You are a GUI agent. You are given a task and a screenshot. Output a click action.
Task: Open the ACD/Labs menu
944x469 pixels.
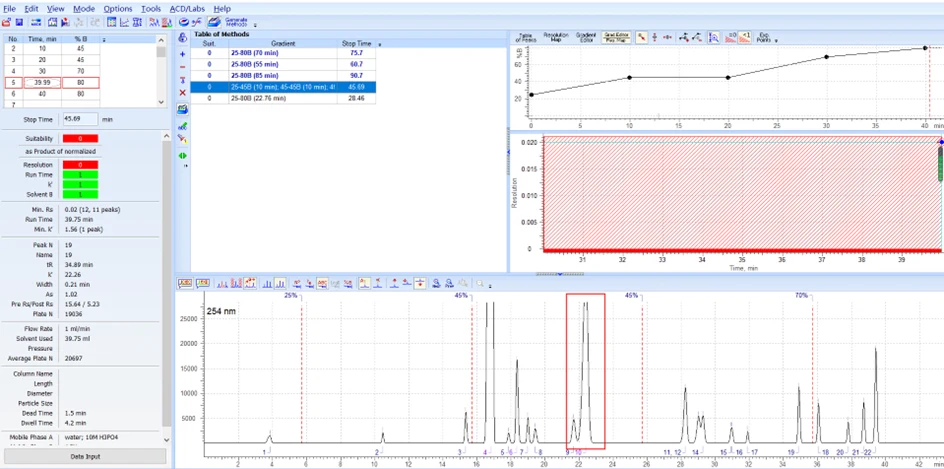point(187,9)
